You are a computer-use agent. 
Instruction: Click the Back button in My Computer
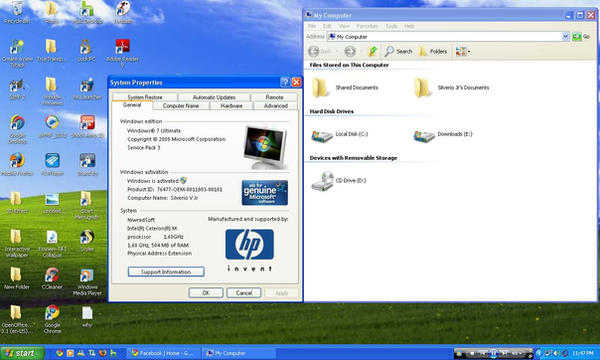[320, 51]
